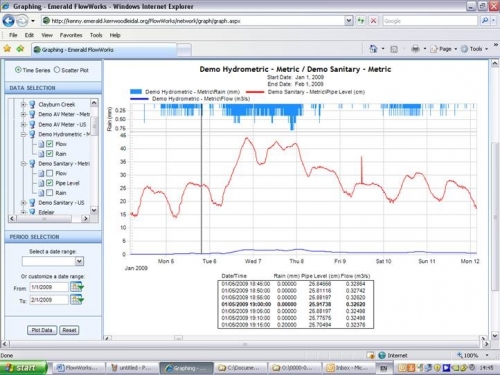The width and height of the screenshot is (500, 375).
Task: Check Rain under Demo Sanitary - Metric
Action: coord(49,193)
